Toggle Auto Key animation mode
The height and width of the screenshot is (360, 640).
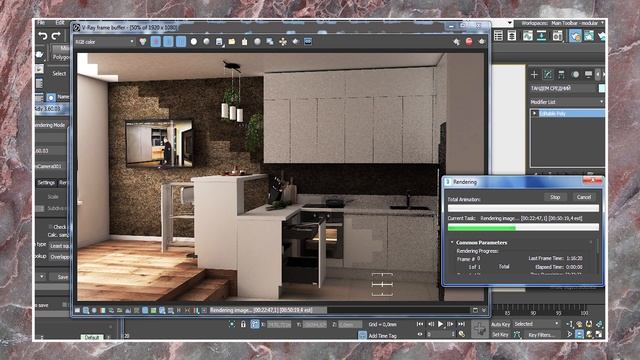coord(500,324)
